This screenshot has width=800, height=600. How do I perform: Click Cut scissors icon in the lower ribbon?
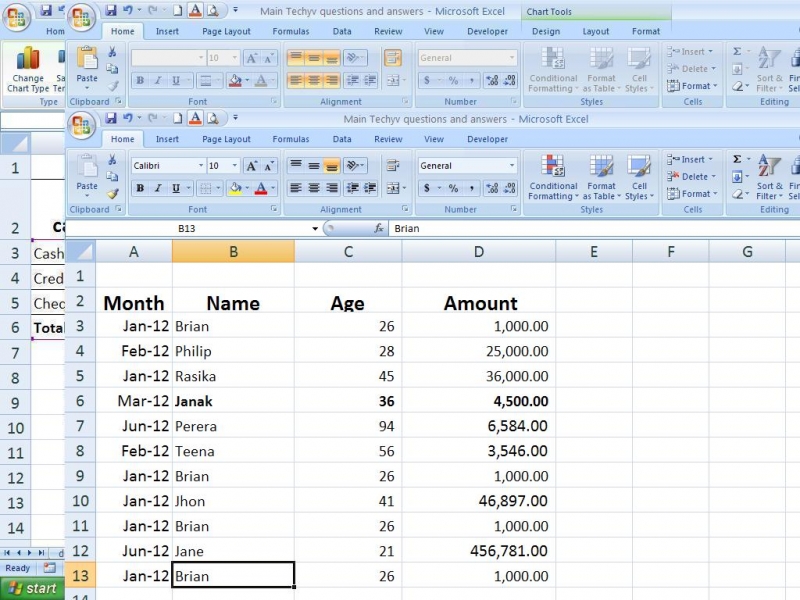pos(112,160)
